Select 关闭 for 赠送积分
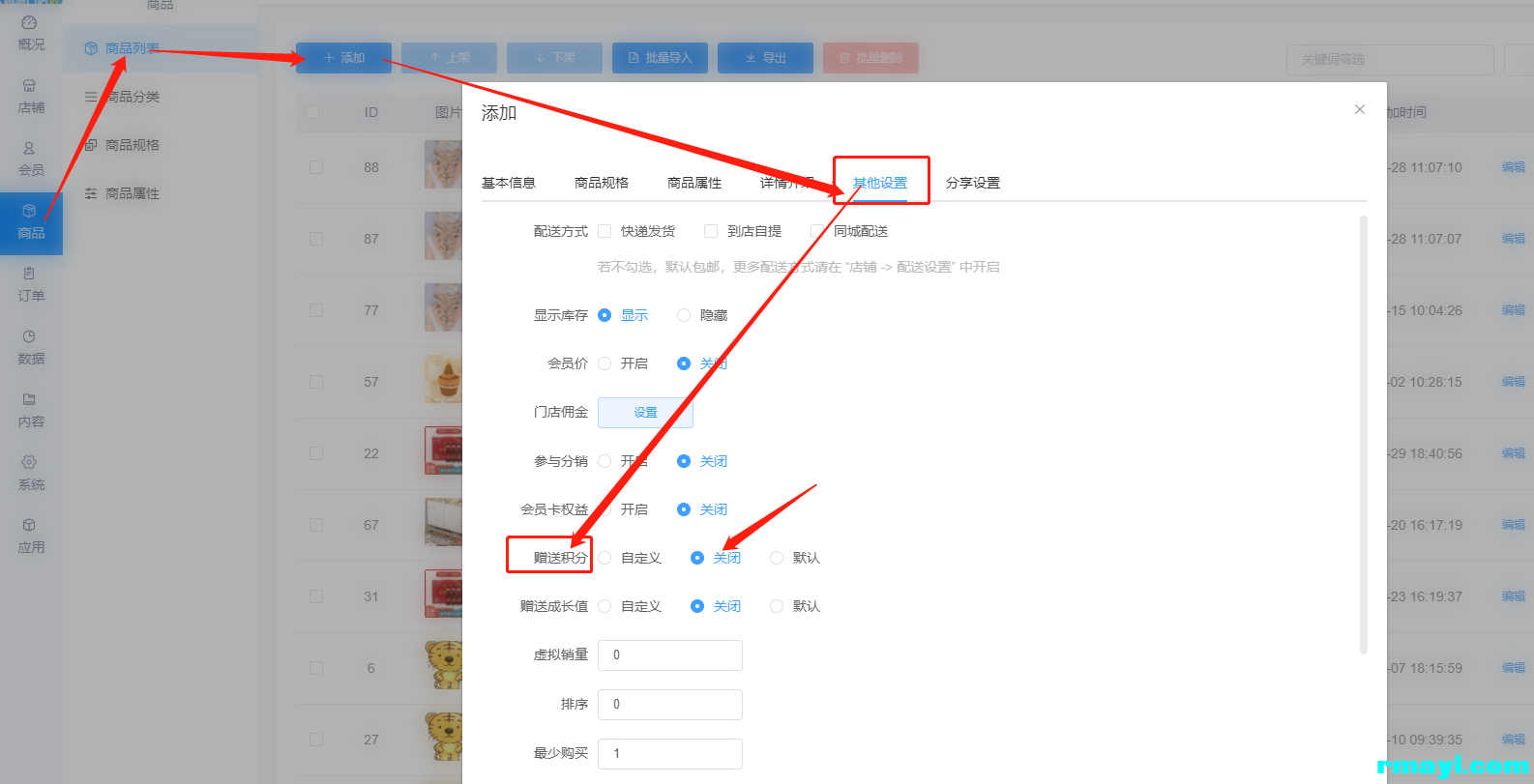 tap(697, 558)
